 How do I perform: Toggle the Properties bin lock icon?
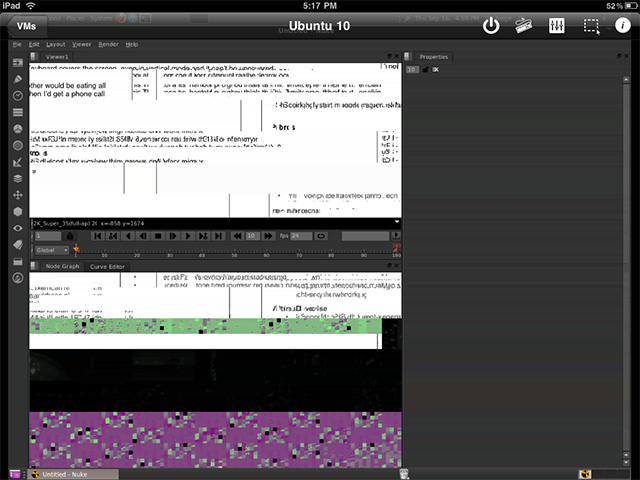click(x=426, y=70)
